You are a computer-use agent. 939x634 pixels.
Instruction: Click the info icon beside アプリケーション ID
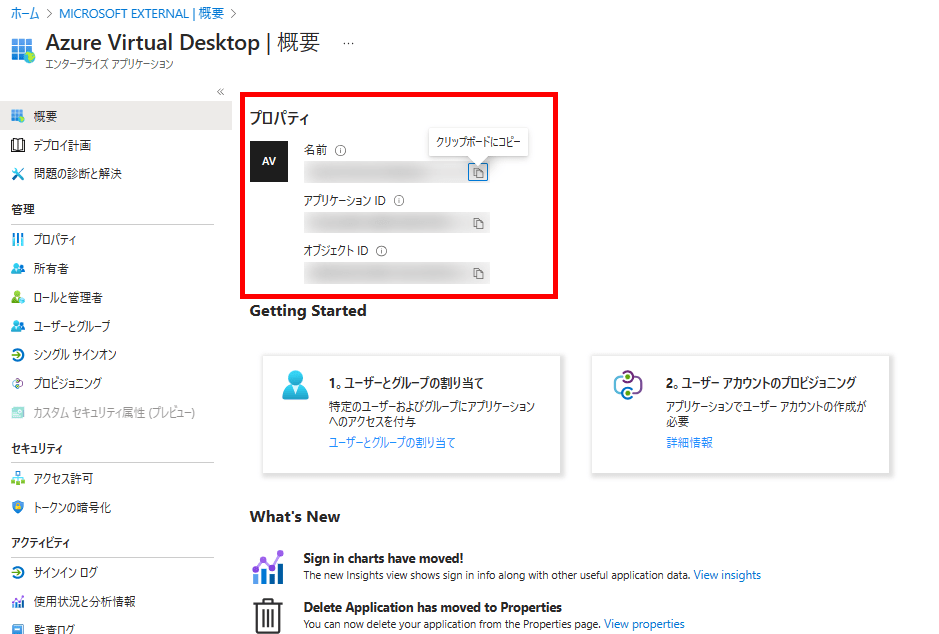399,201
